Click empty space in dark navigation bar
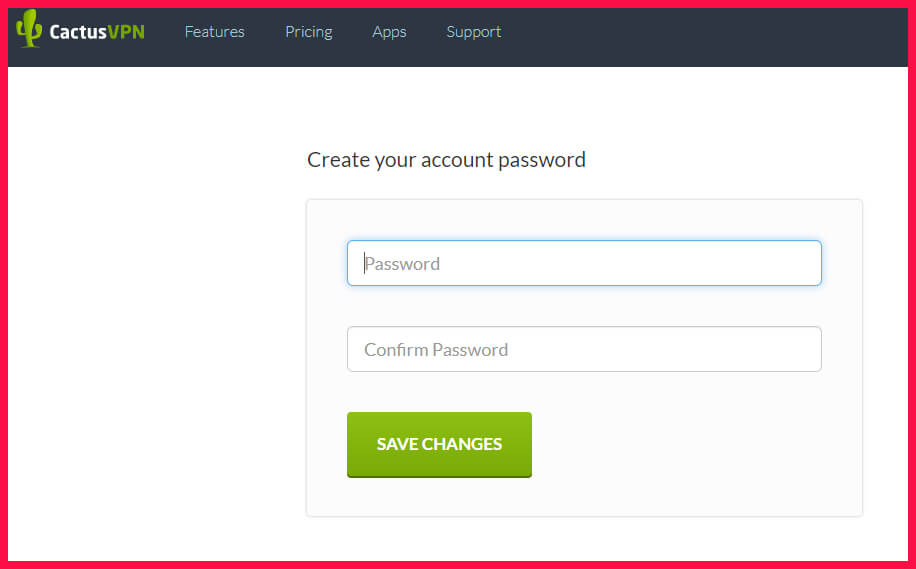The image size is (916, 569). [700, 32]
